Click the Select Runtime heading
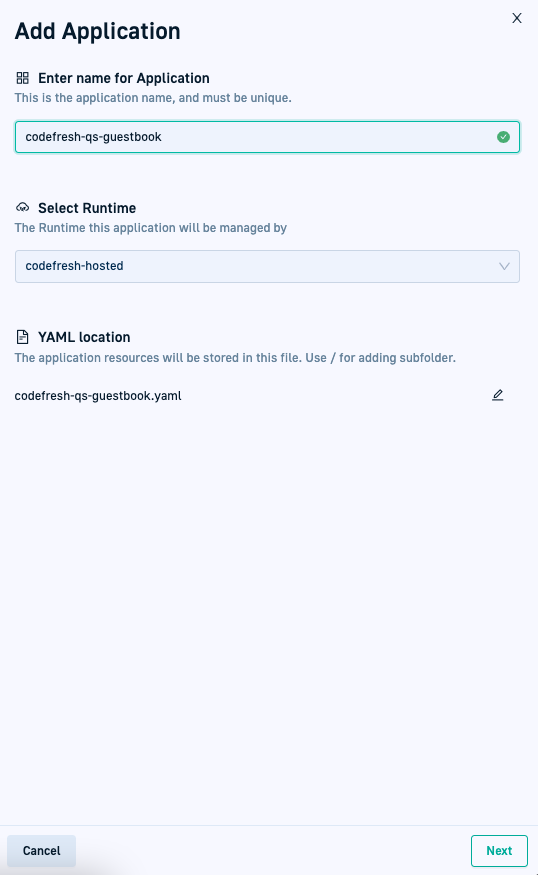Image resolution: width=538 pixels, height=875 pixels. click(x=87, y=208)
